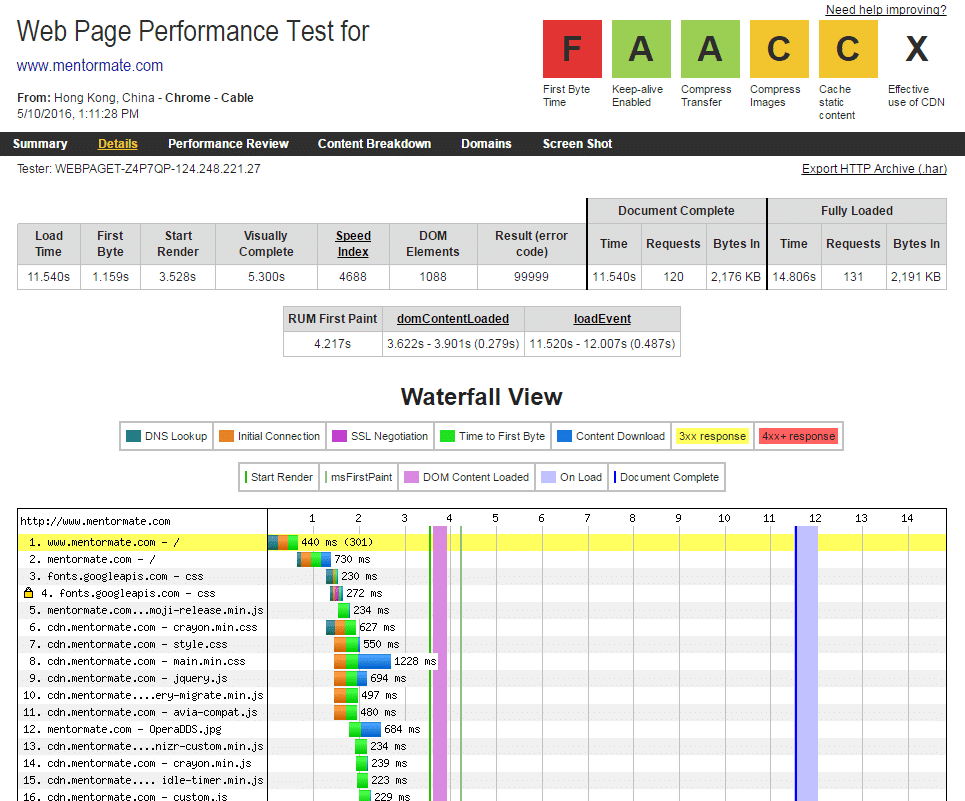The height and width of the screenshot is (801, 965).
Task: Click the Start Render value 3.528s
Action: (178, 277)
